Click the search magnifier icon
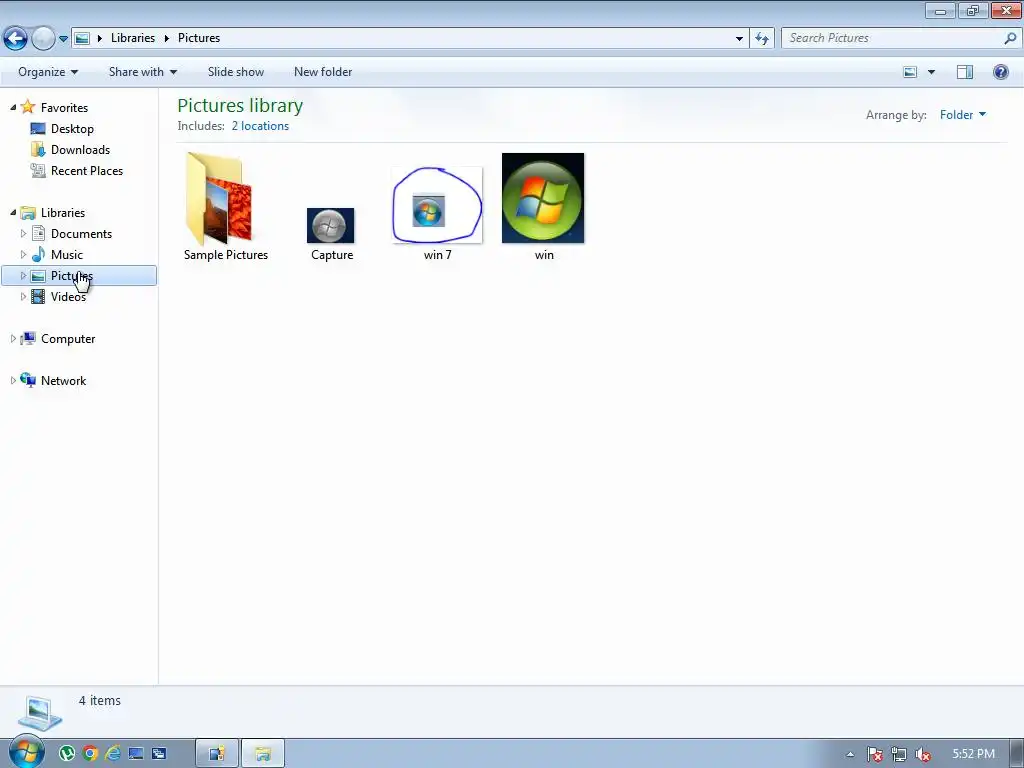 click(x=1010, y=38)
